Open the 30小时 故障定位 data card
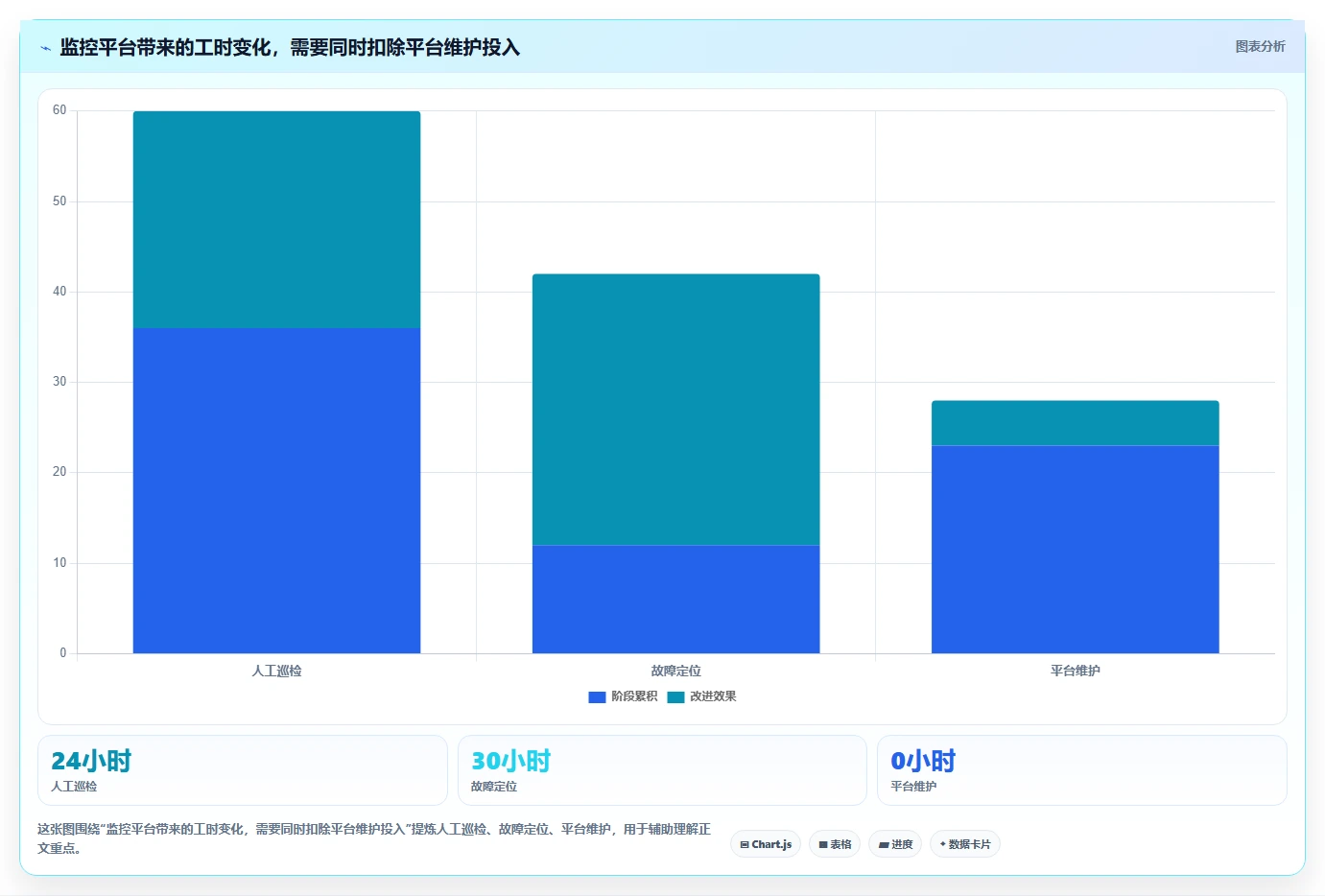Image resolution: width=1325 pixels, height=896 pixels. coord(662,770)
